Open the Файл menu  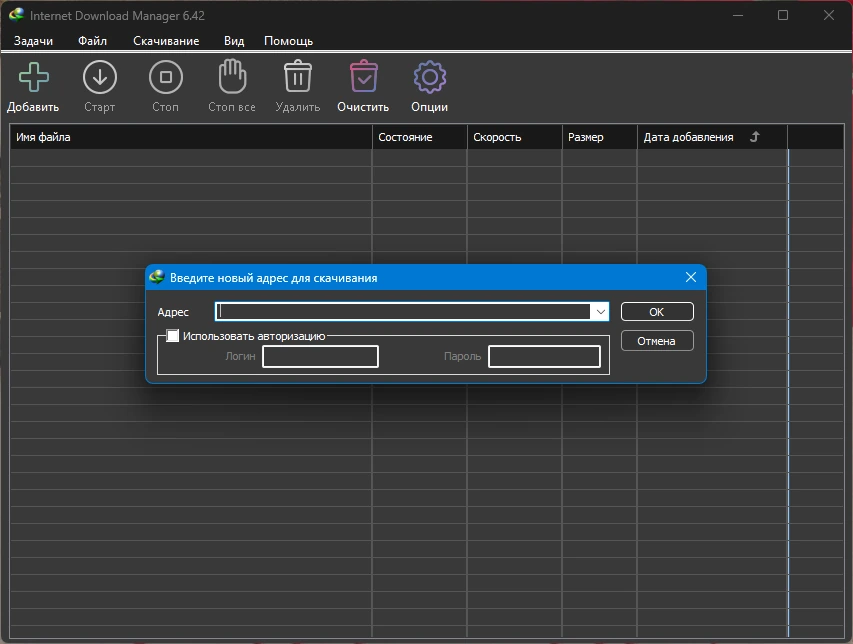click(92, 41)
